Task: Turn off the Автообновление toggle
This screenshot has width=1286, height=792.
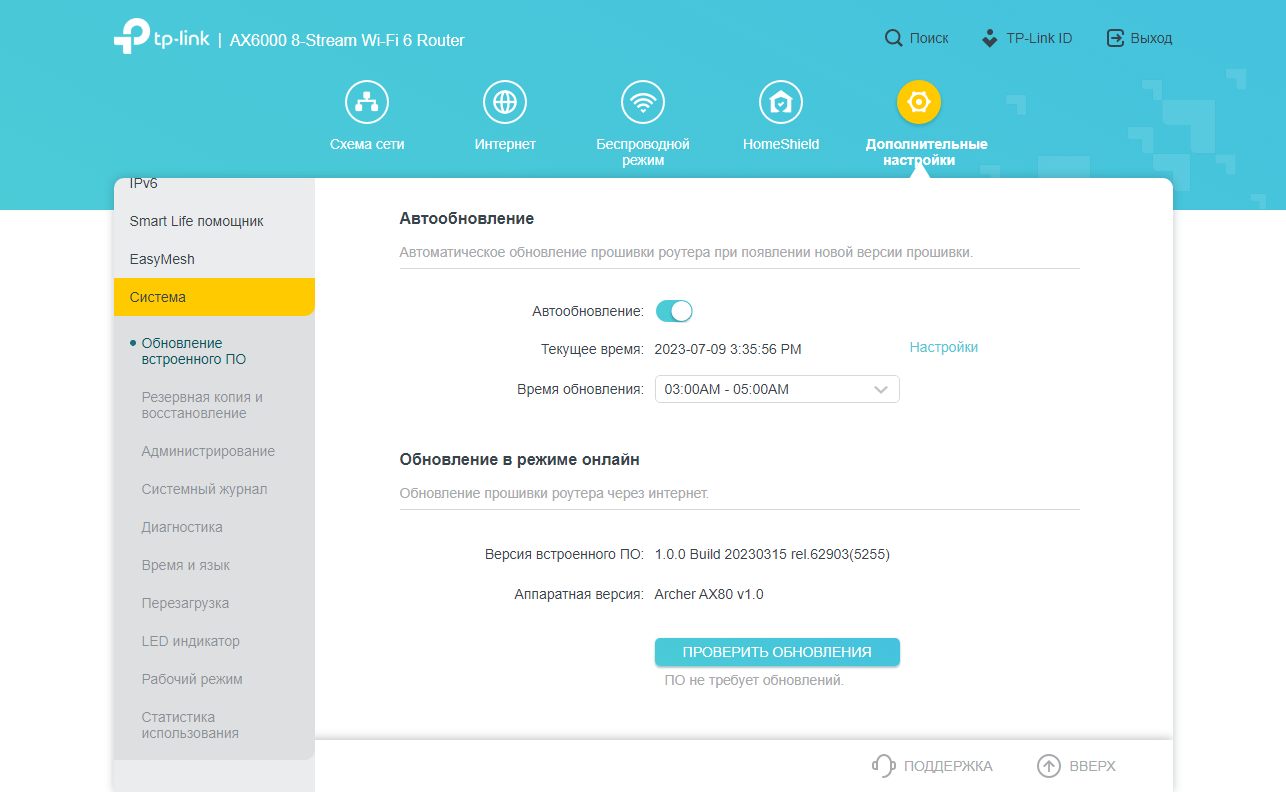Action: click(x=674, y=311)
